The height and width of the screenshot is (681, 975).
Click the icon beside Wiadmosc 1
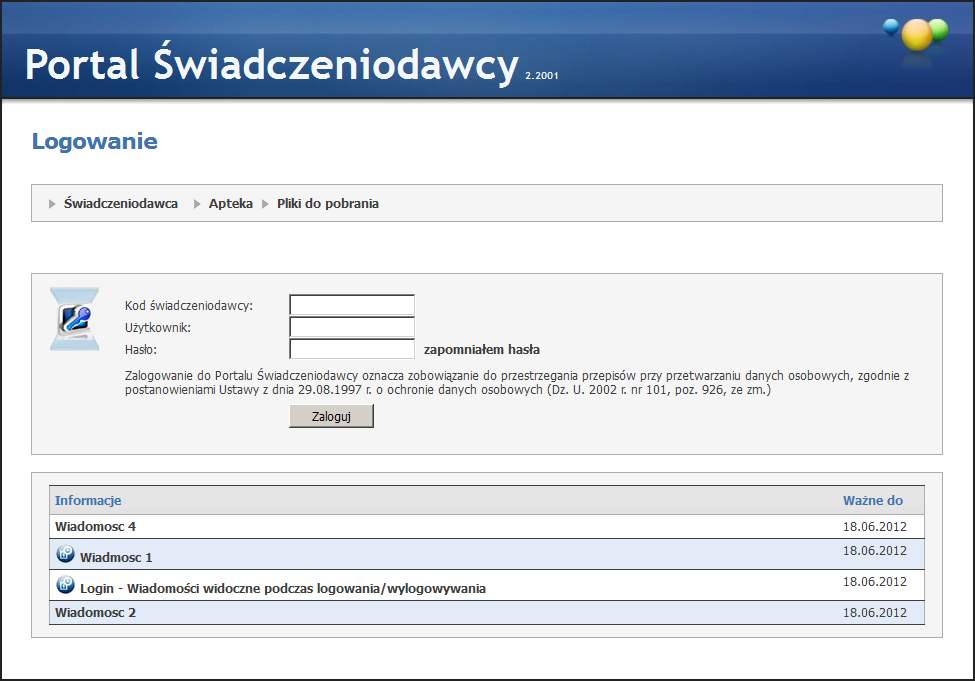(x=65, y=554)
